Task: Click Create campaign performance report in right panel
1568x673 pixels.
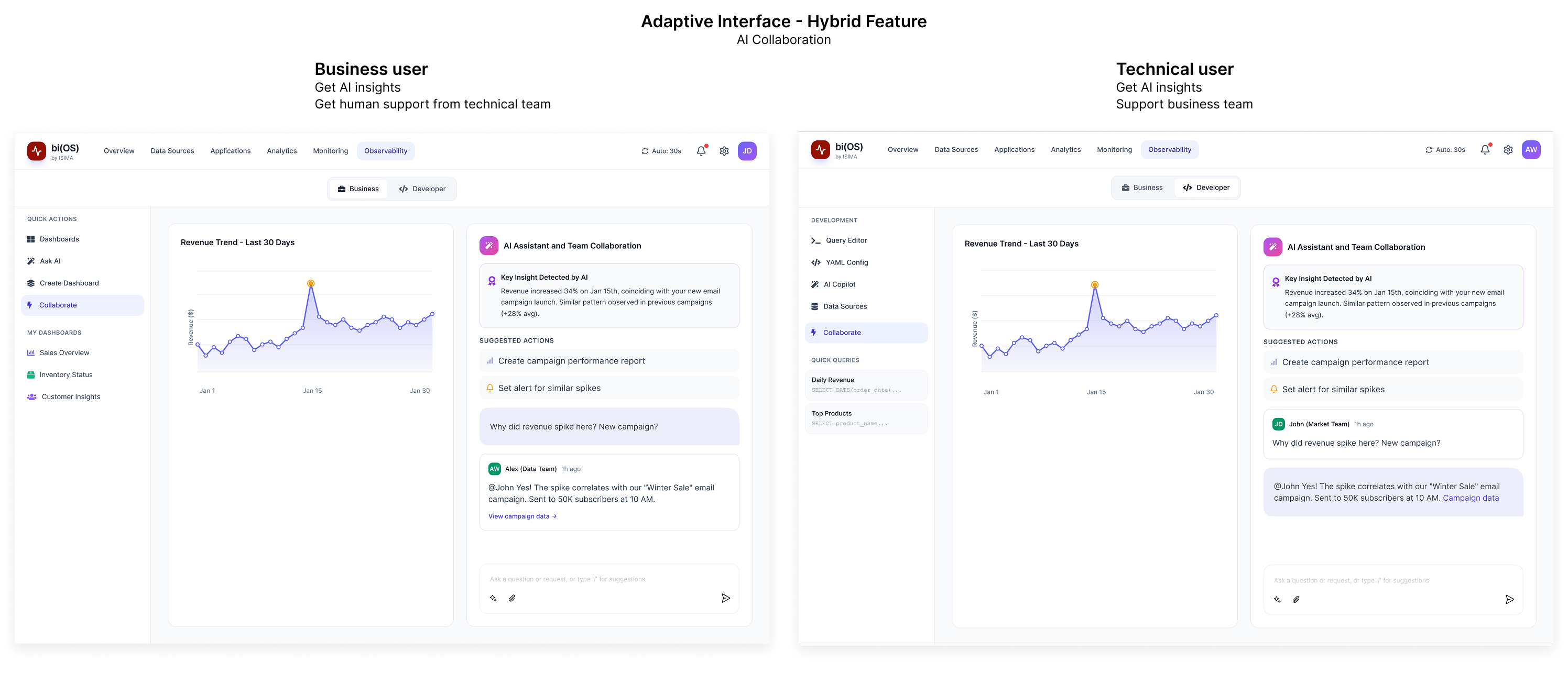Action: (1355, 362)
